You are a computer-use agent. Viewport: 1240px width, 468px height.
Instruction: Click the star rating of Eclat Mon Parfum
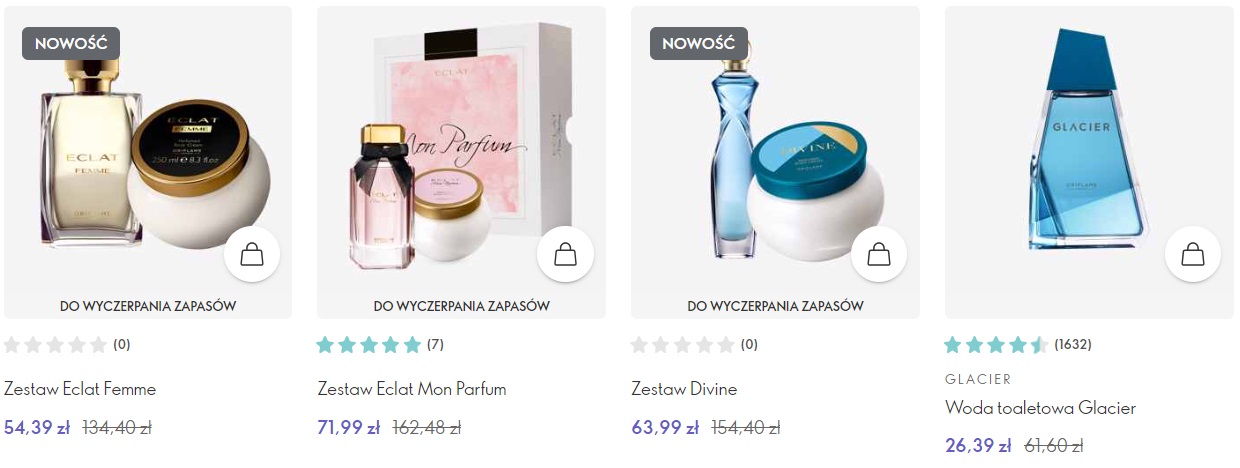click(369, 345)
